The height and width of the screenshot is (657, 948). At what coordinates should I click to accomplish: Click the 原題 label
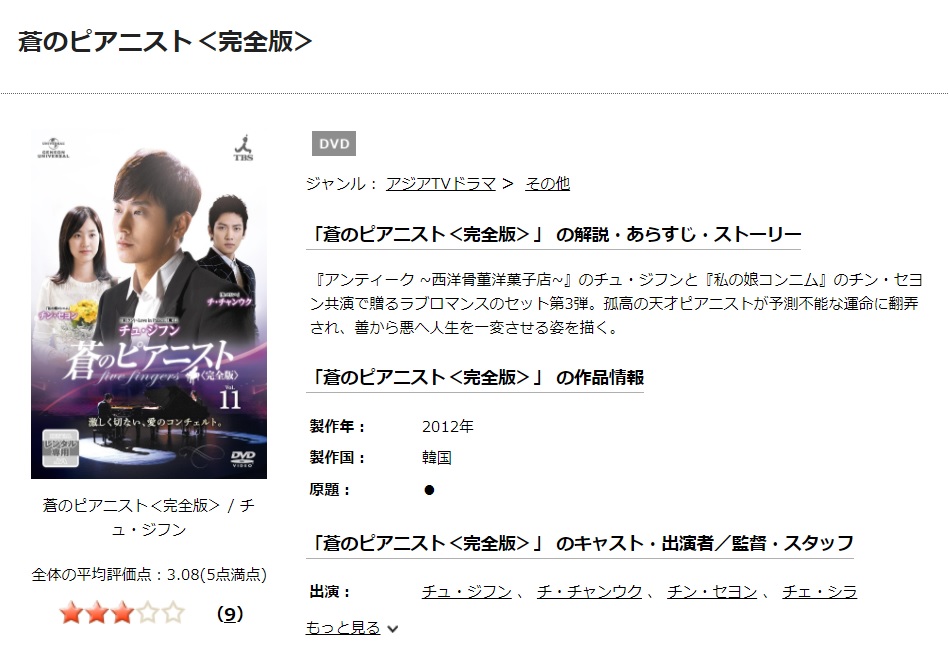coord(330,489)
